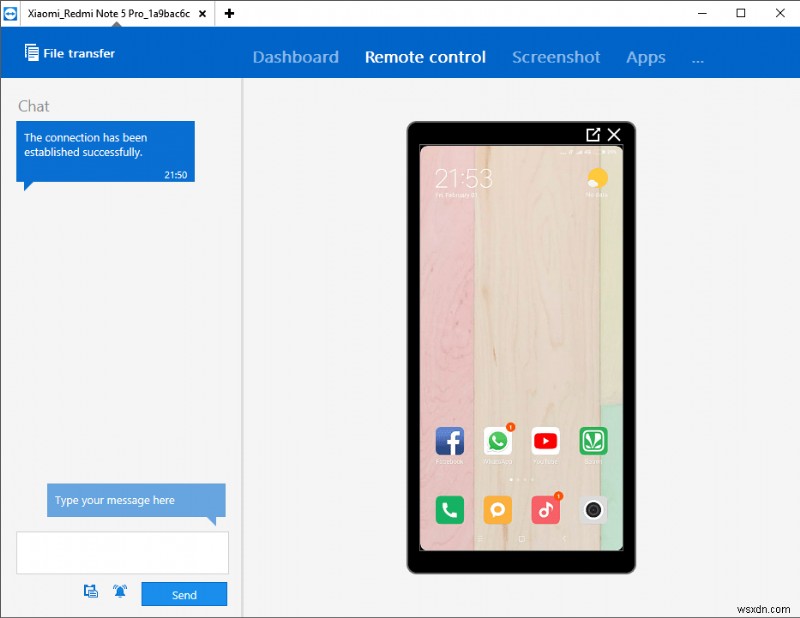Screen dimensions: 800x618
Task: Pop out the remote screen to a window
Action: [x=593, y=135]
